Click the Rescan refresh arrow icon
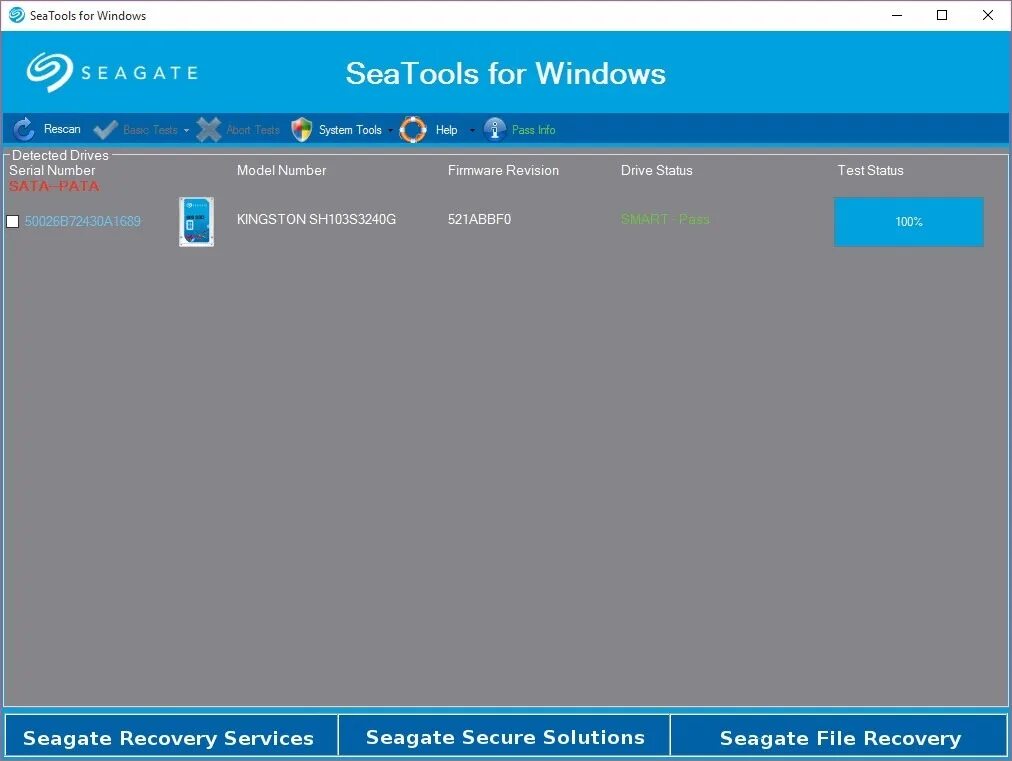This screenshot has width=1012, height=761. point(24,130)
